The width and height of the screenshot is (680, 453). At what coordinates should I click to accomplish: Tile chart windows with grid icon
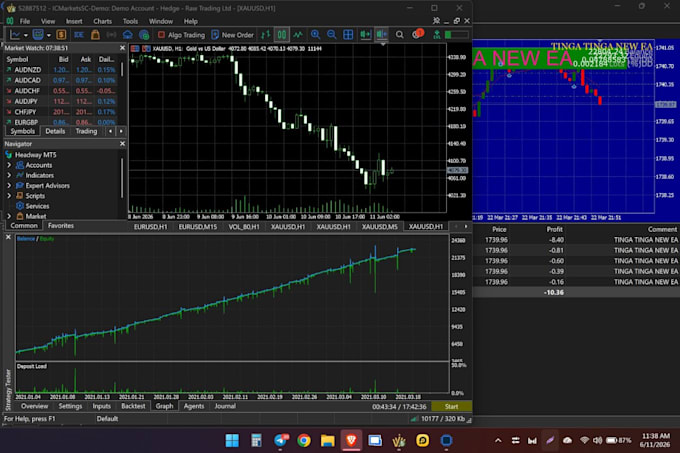coord(348,35)
